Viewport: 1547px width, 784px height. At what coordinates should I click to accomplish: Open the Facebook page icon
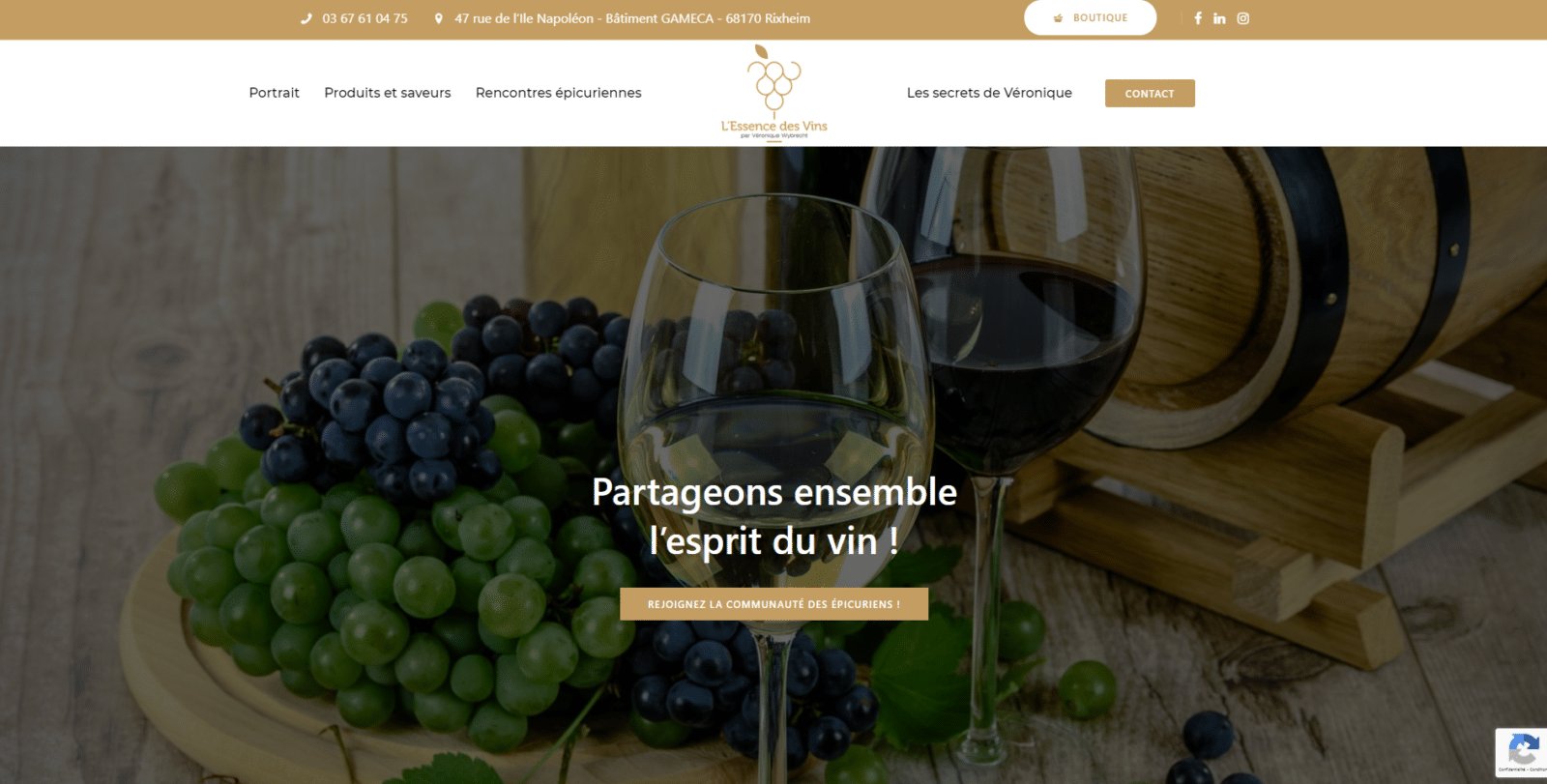[x=1198, y=18]
